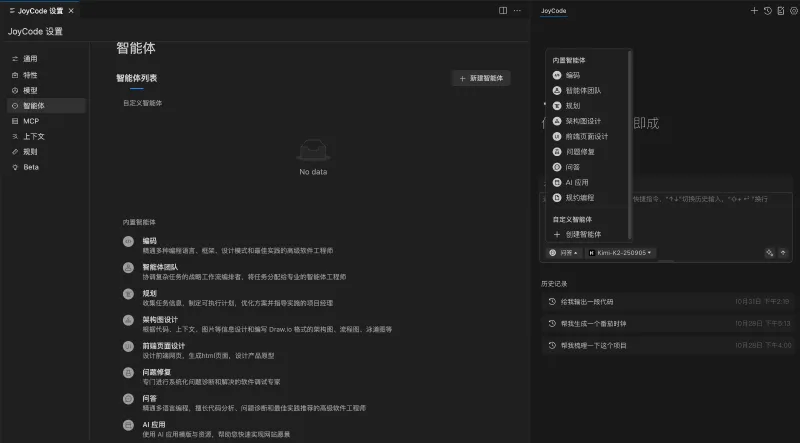Select the 智能体列表 tab heading

137,78
